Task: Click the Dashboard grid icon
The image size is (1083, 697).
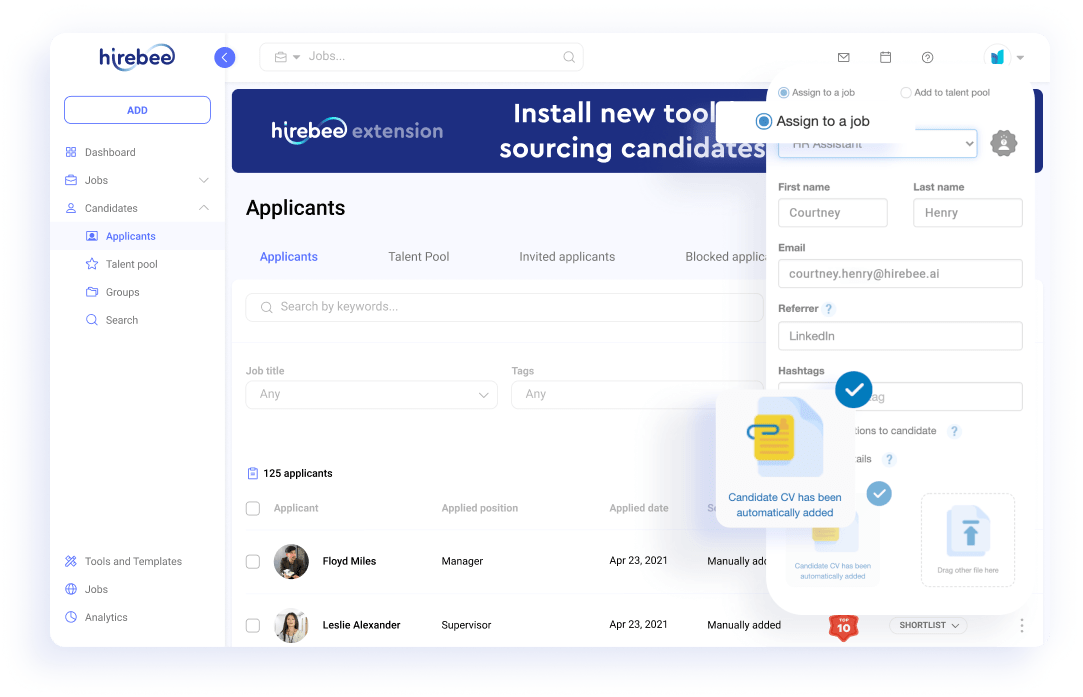Action: point(70,152)
